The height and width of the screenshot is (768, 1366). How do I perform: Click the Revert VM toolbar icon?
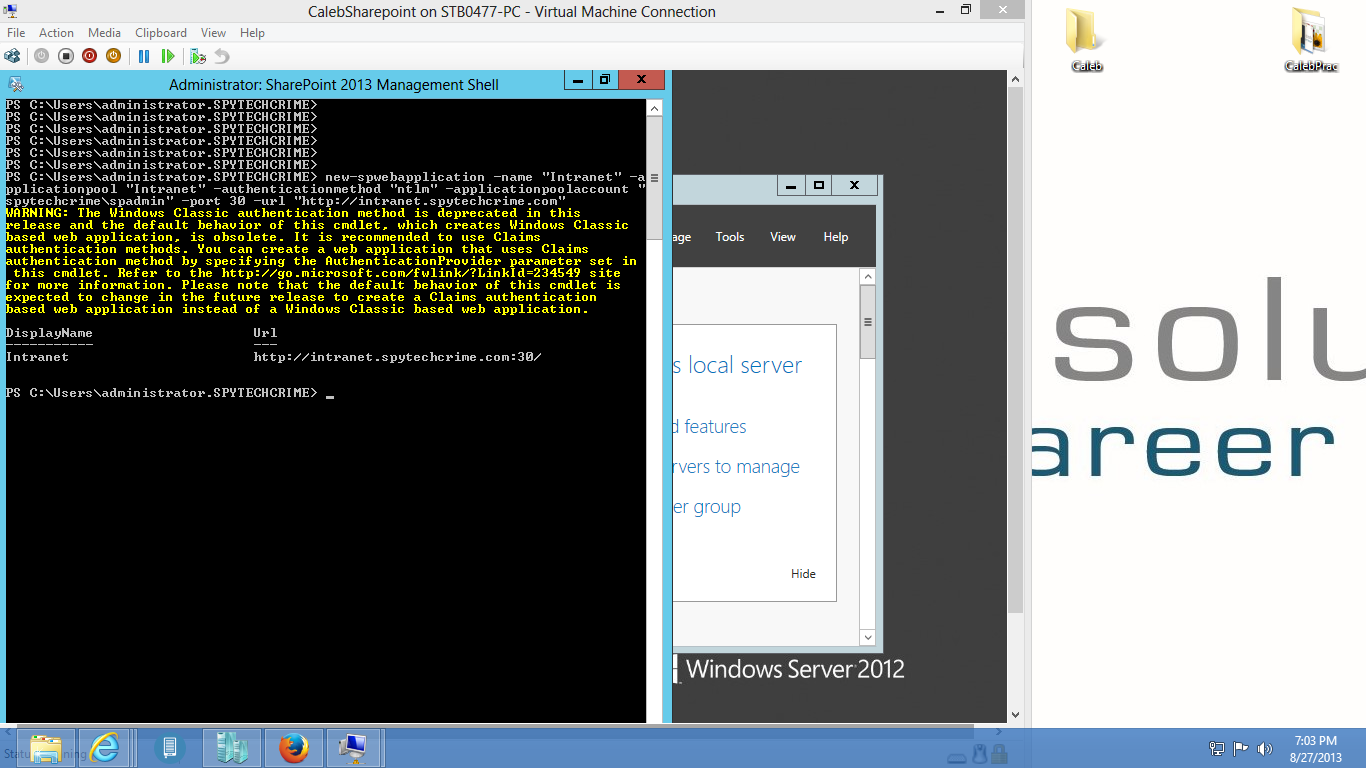click(222, 56)
